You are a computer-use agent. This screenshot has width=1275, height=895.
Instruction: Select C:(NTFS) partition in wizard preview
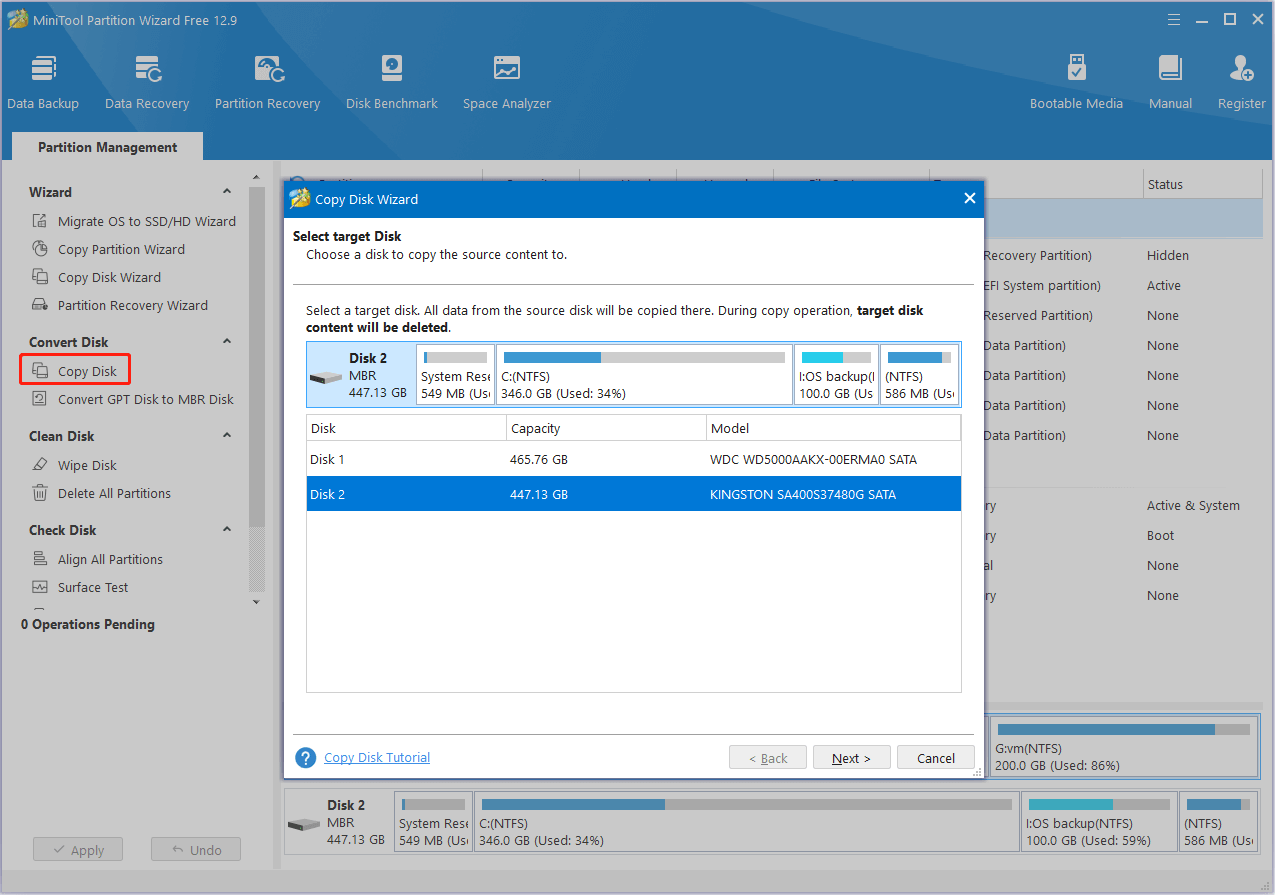click(x=645, y=375)
